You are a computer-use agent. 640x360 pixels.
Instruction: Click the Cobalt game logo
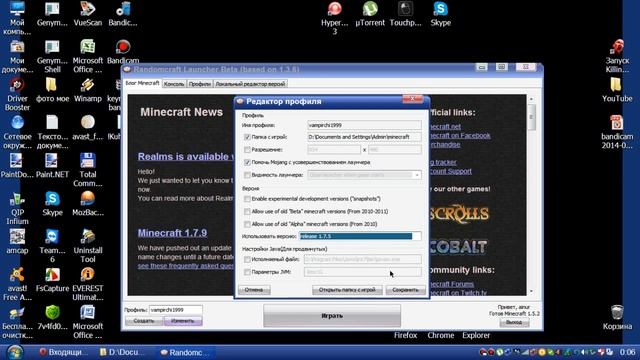point(458,246)
